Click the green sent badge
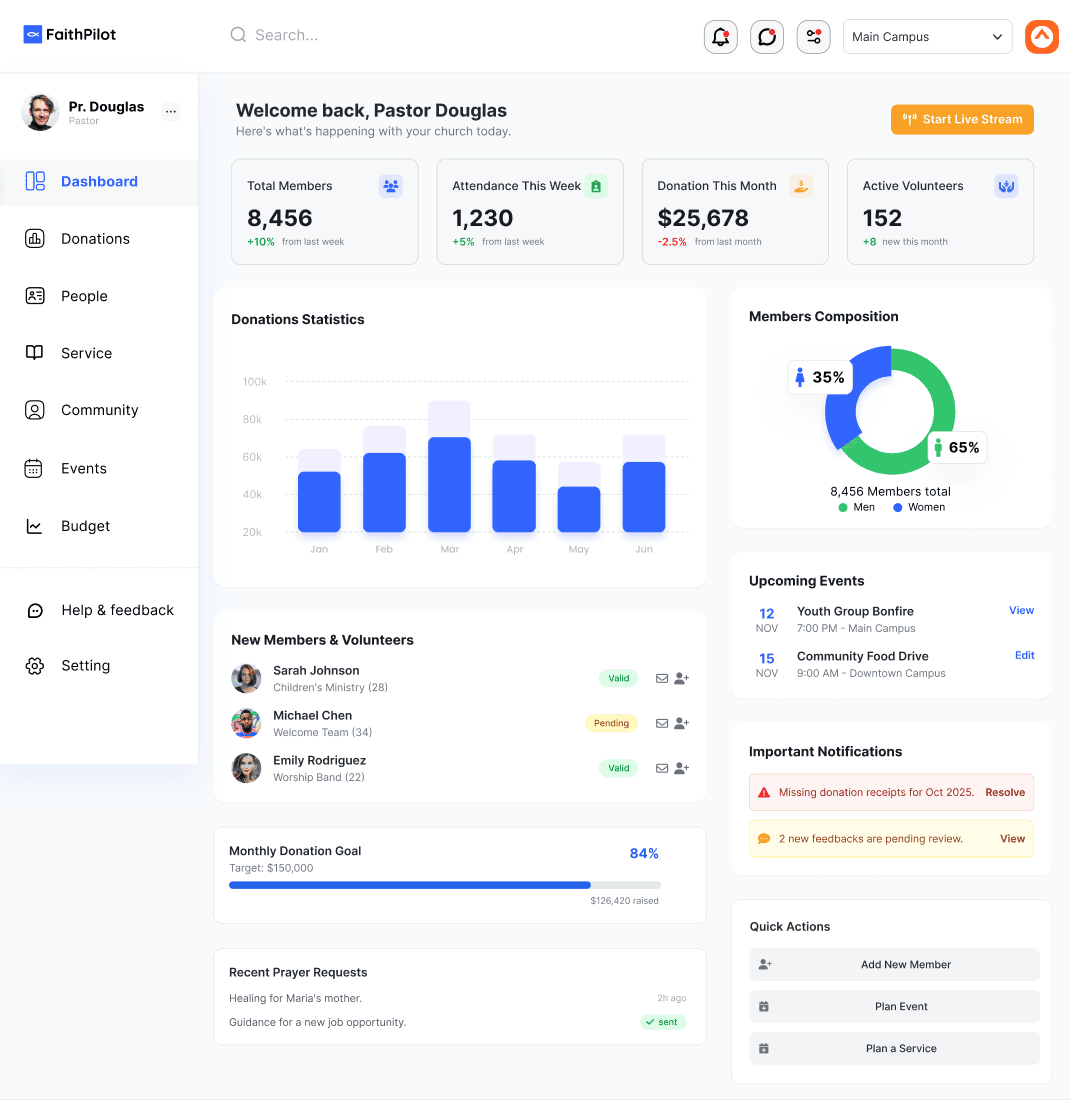This screenshot has width=1070, height=1106. pos(662,1022)
